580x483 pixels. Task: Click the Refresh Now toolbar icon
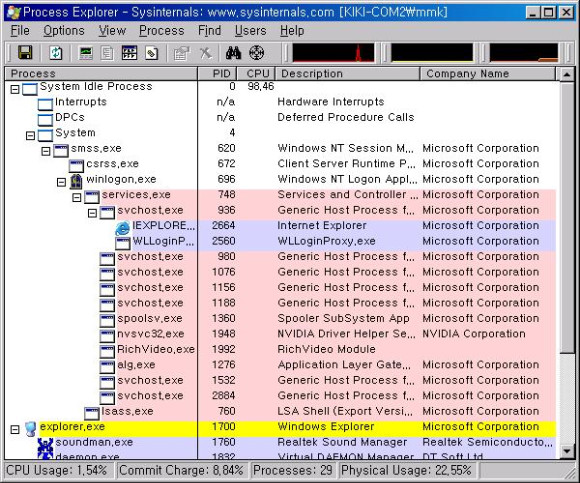coord(55,53)
